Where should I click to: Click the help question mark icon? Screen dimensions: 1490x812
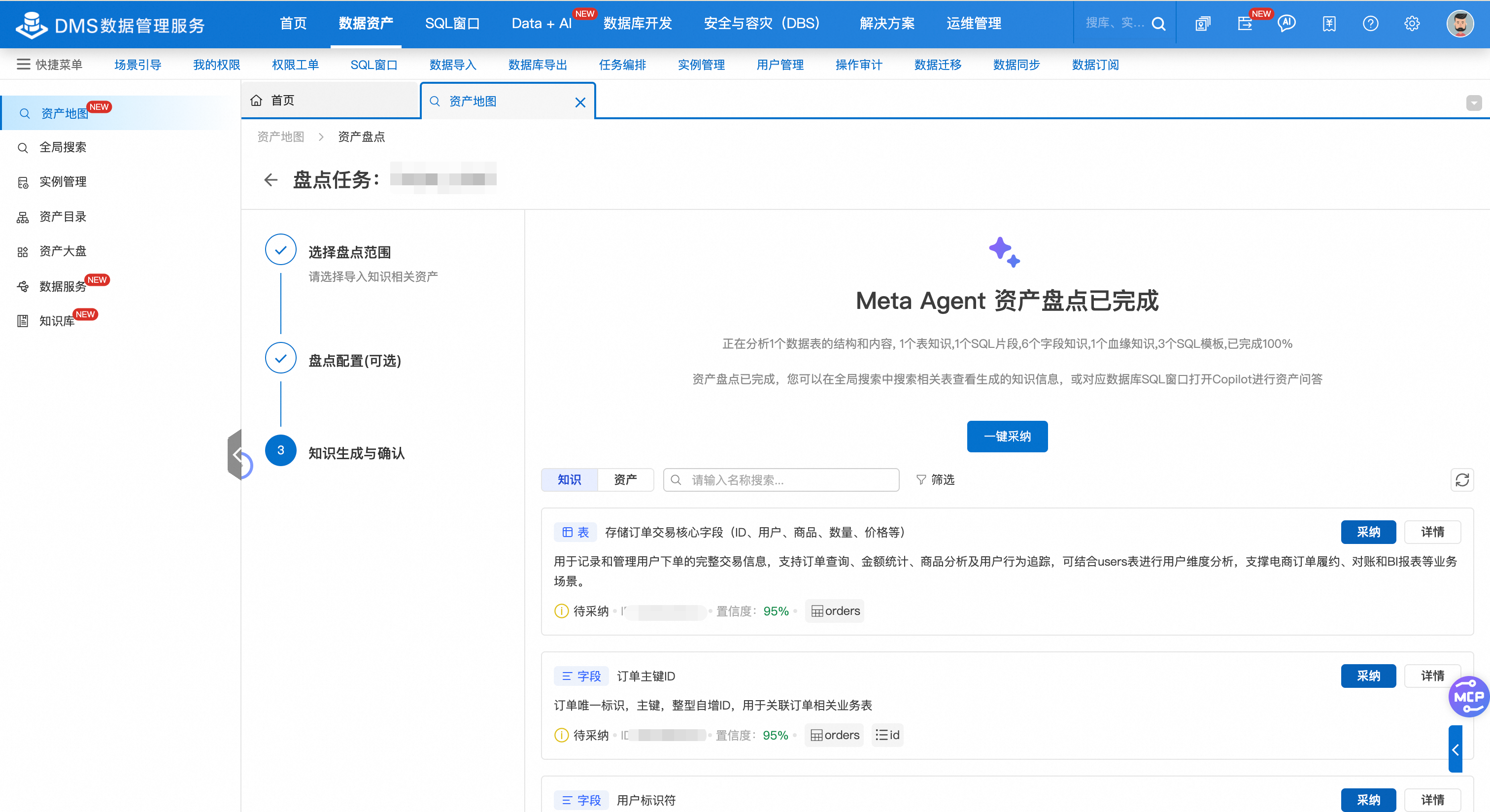1370,24
